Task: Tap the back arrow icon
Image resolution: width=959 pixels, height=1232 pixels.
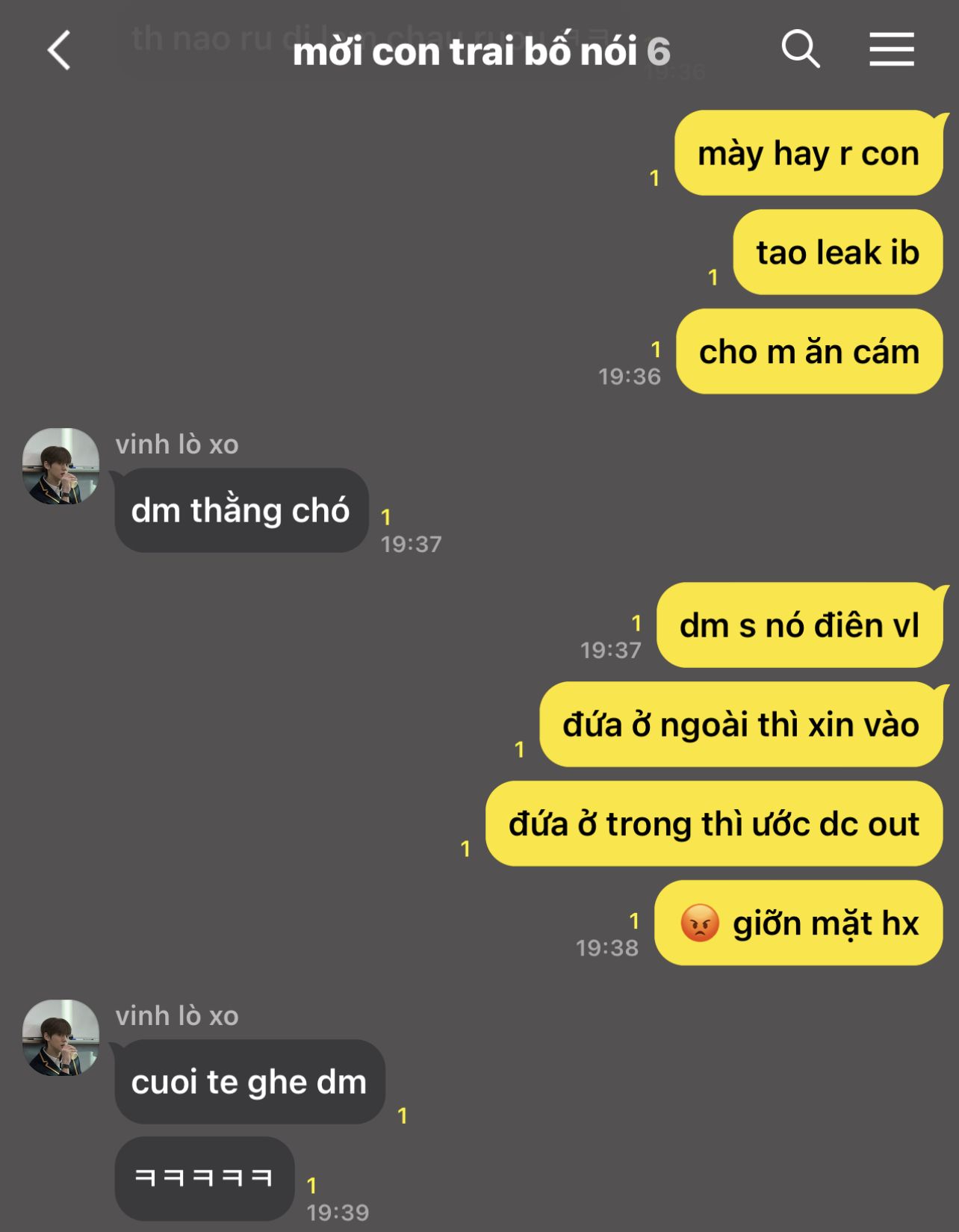Action: coord(59,51)
